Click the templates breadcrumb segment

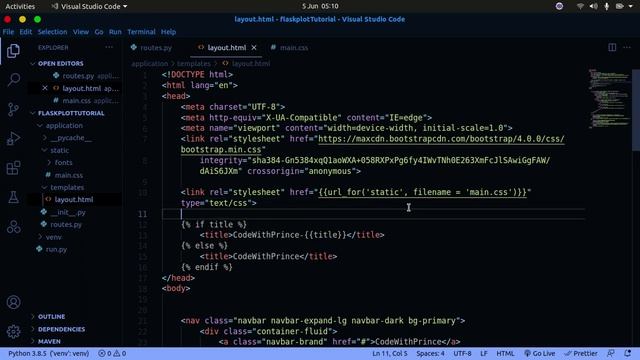tap(194, 64)
